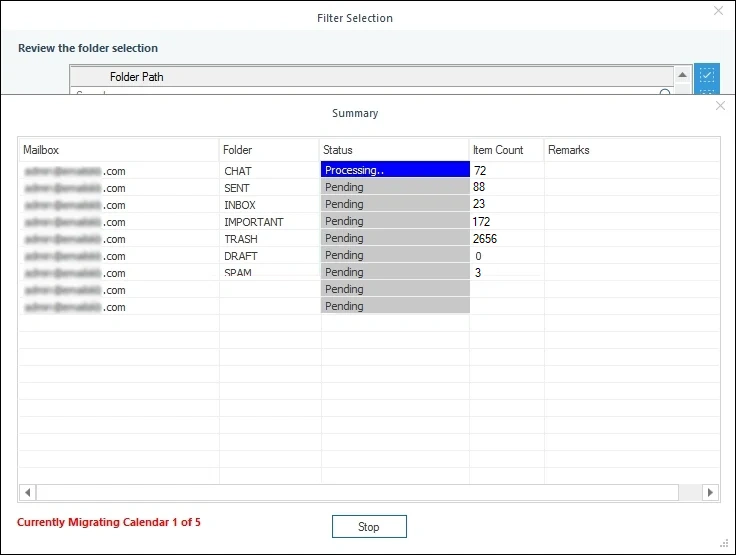Click the Stop migration button
736x555 pixels.
point(369,527)
